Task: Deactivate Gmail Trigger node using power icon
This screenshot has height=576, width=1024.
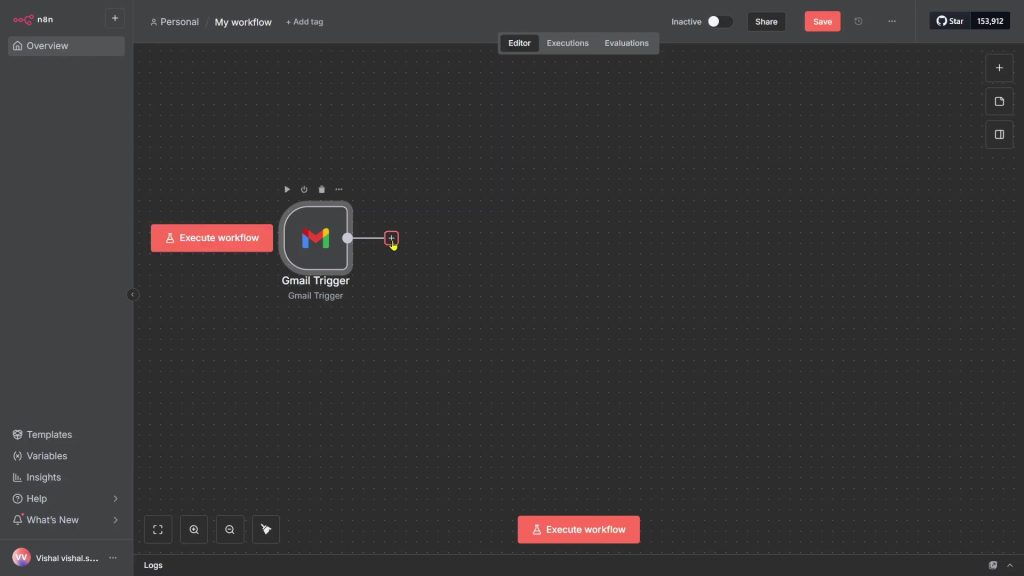Action: tap(304, 189)
